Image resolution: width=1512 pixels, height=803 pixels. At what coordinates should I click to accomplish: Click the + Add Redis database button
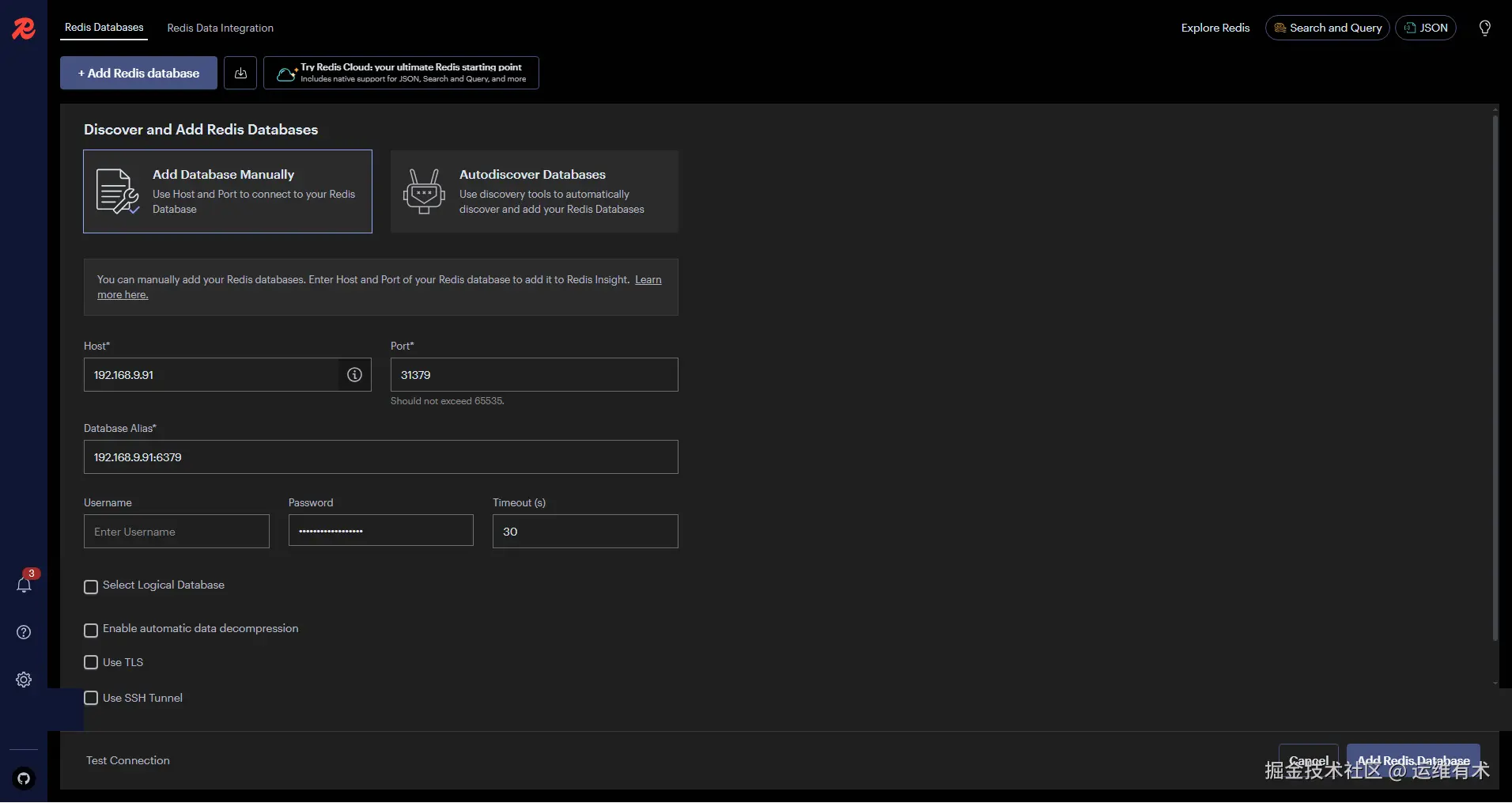138,73
